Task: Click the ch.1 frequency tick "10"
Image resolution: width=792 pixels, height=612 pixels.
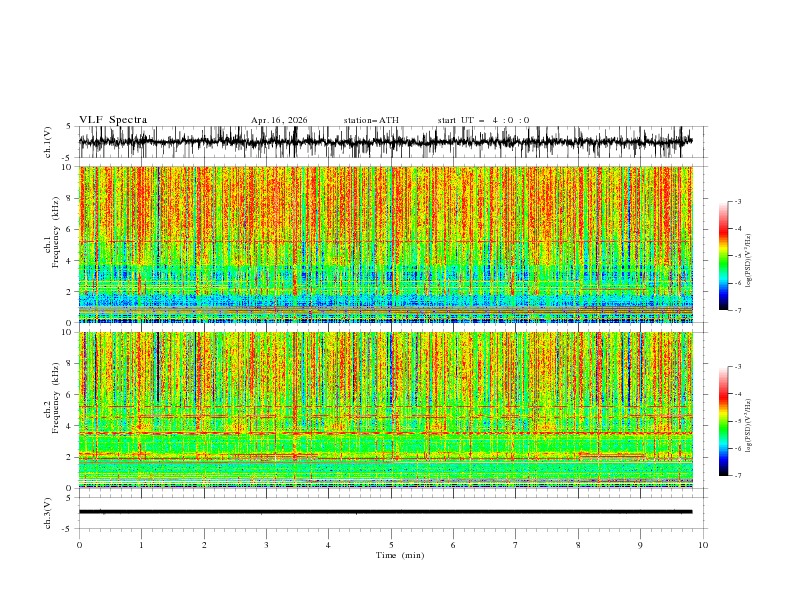Action: 66,167
